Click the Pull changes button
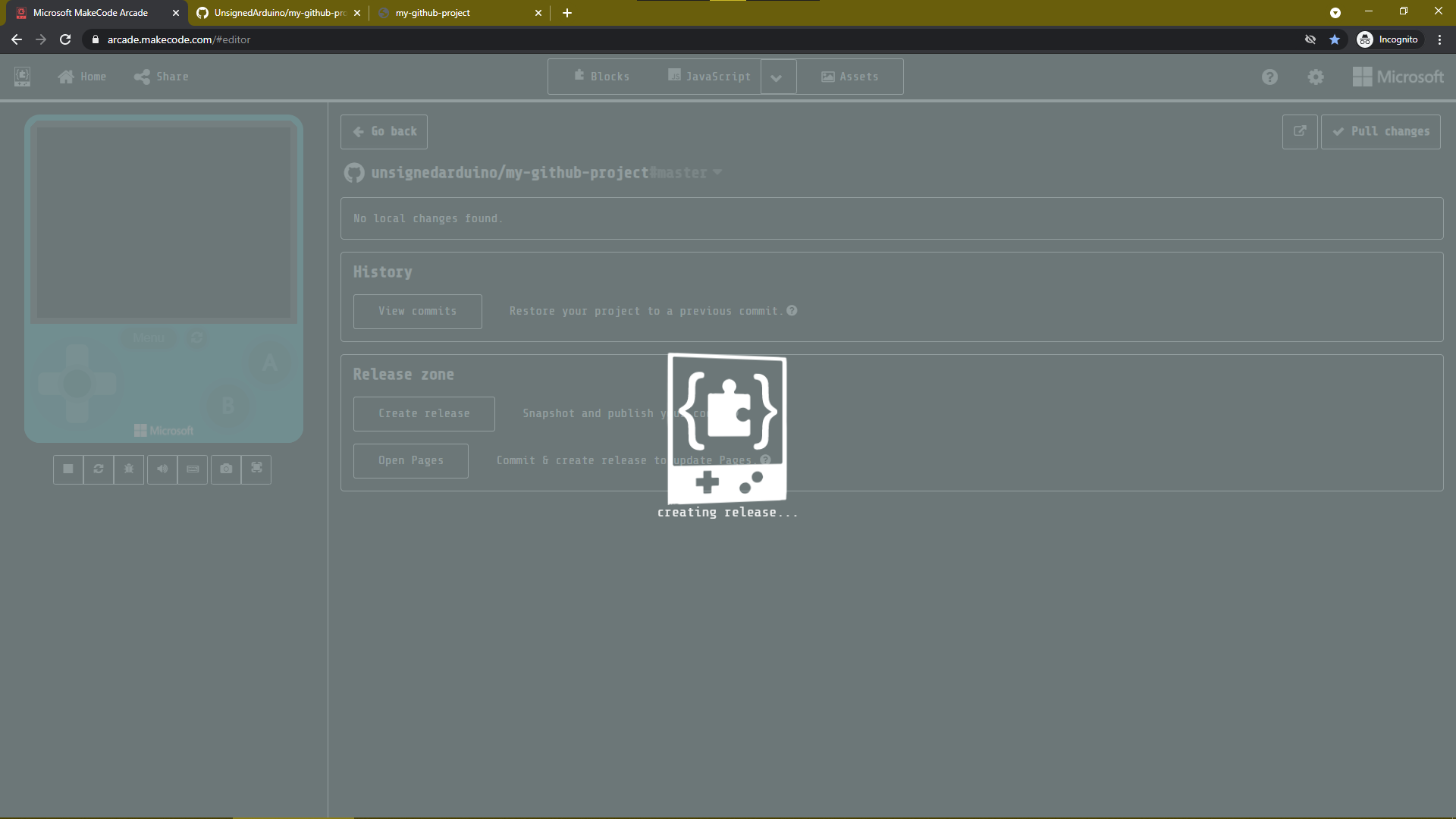The height and width of the screenshot is (819, 1456). 1380,132
